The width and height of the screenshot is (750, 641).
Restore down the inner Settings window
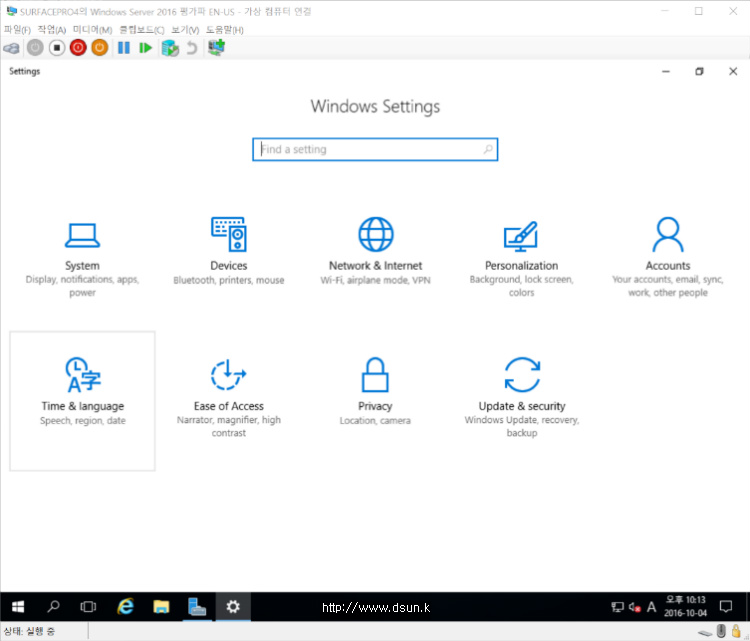tap(699, 71)
